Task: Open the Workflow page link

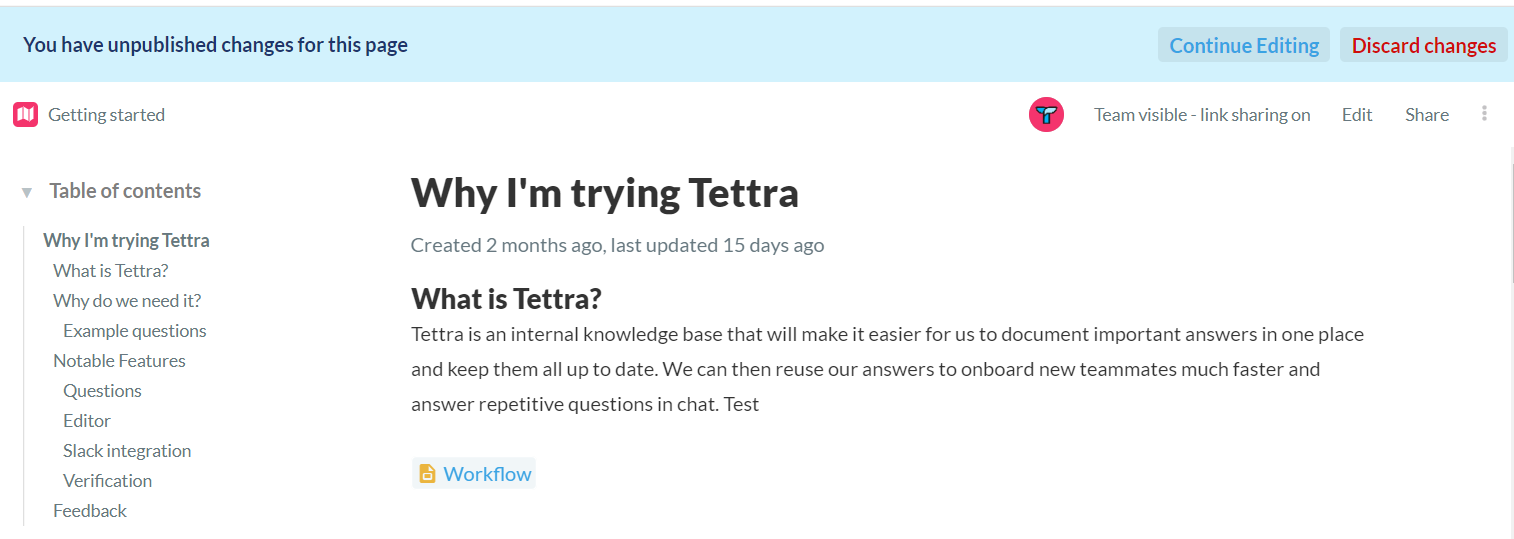Action: pos(487,474)
